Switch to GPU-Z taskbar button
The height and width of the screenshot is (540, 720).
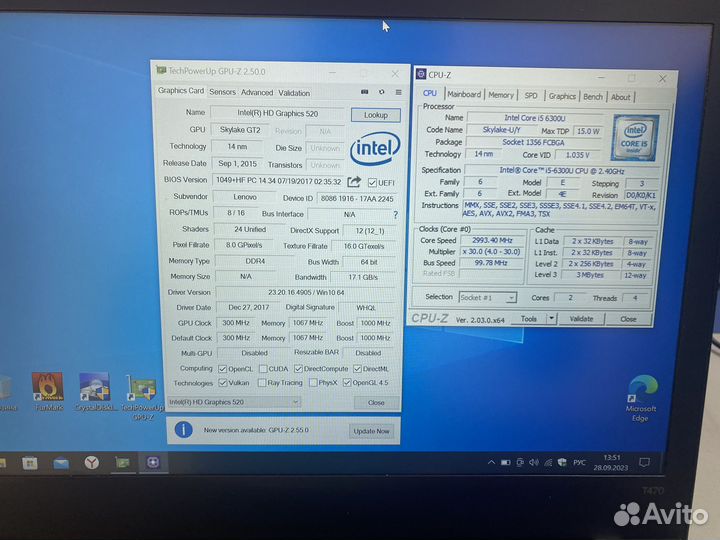pos(123,462)
